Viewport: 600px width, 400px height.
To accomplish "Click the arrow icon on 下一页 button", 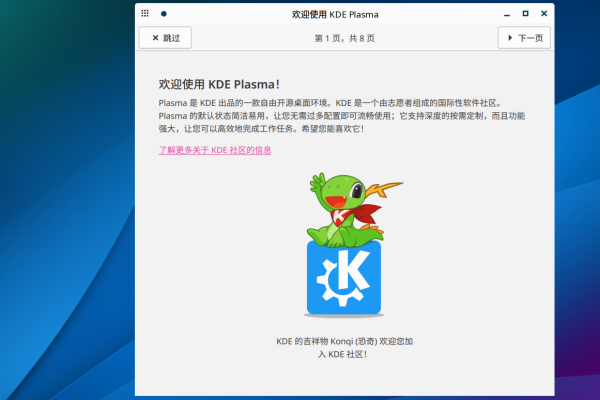I will (x=508, y=38).
